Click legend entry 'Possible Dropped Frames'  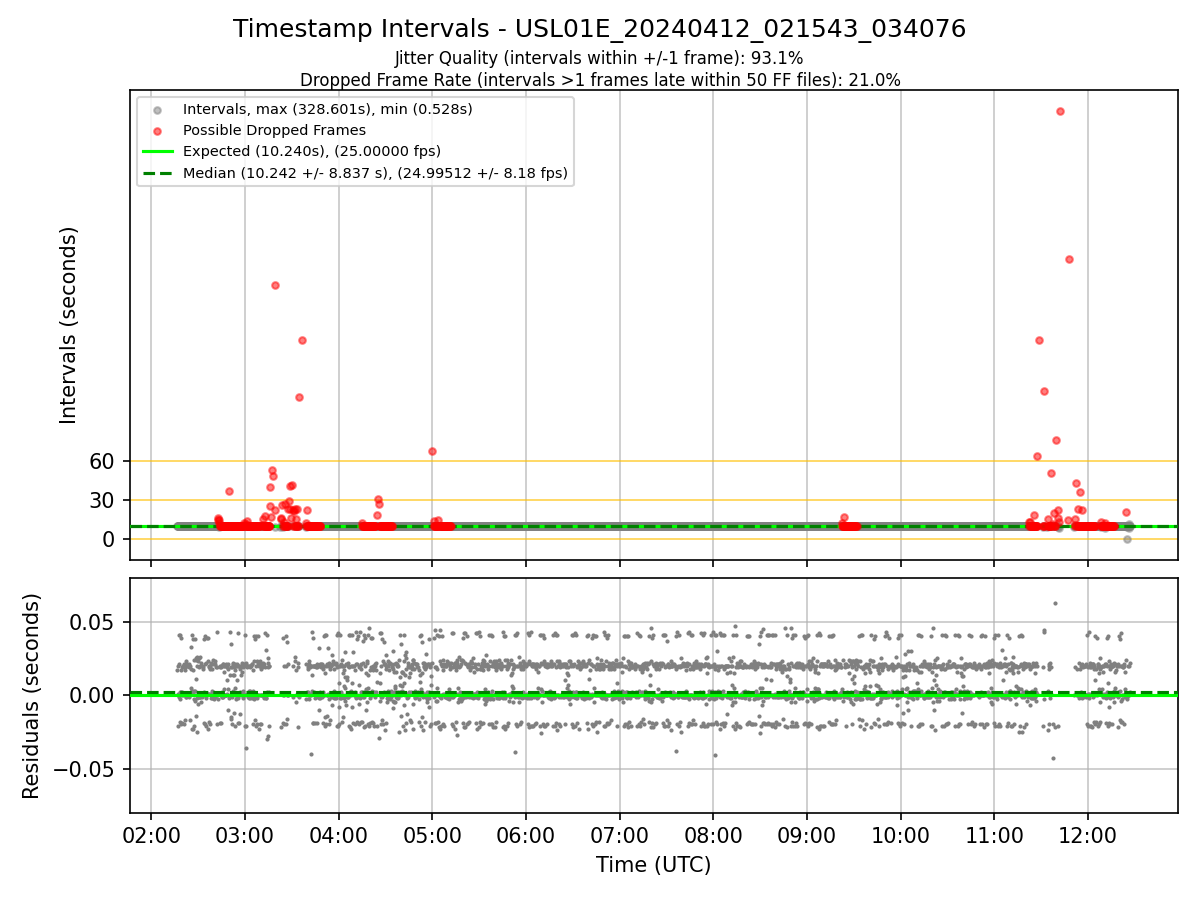tap(274, 130)
